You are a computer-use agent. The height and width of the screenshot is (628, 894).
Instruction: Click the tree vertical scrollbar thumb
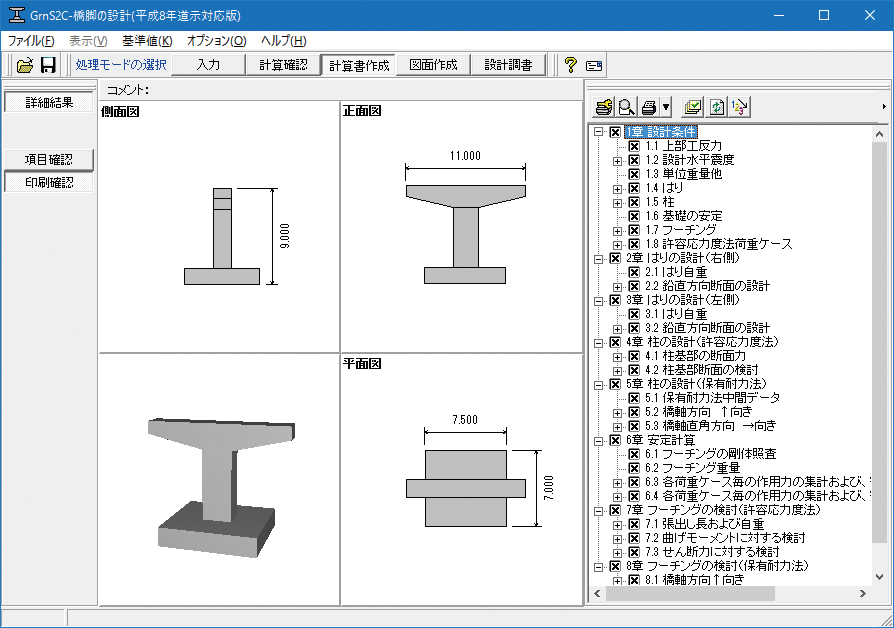(x=879, y=342)
